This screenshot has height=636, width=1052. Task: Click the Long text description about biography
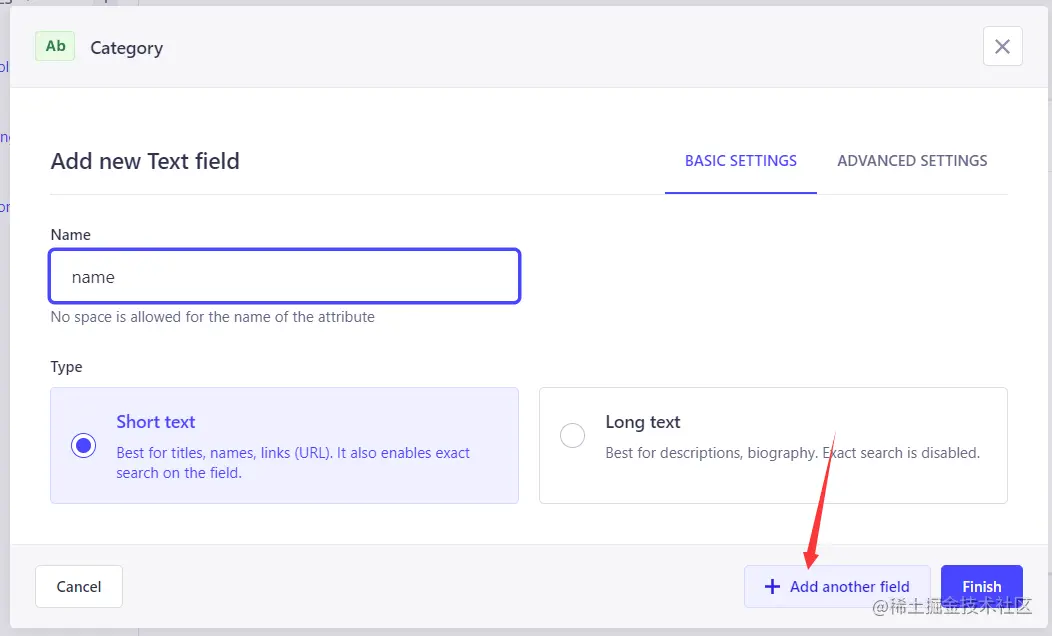pyautogui.click(x=792, y=453)
